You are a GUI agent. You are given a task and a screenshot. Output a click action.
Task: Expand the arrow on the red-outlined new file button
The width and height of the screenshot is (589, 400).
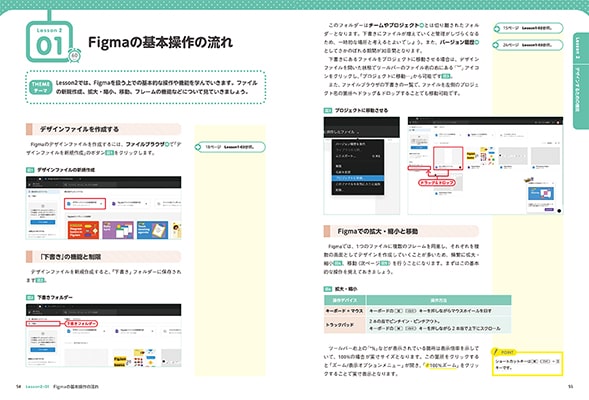102,204
